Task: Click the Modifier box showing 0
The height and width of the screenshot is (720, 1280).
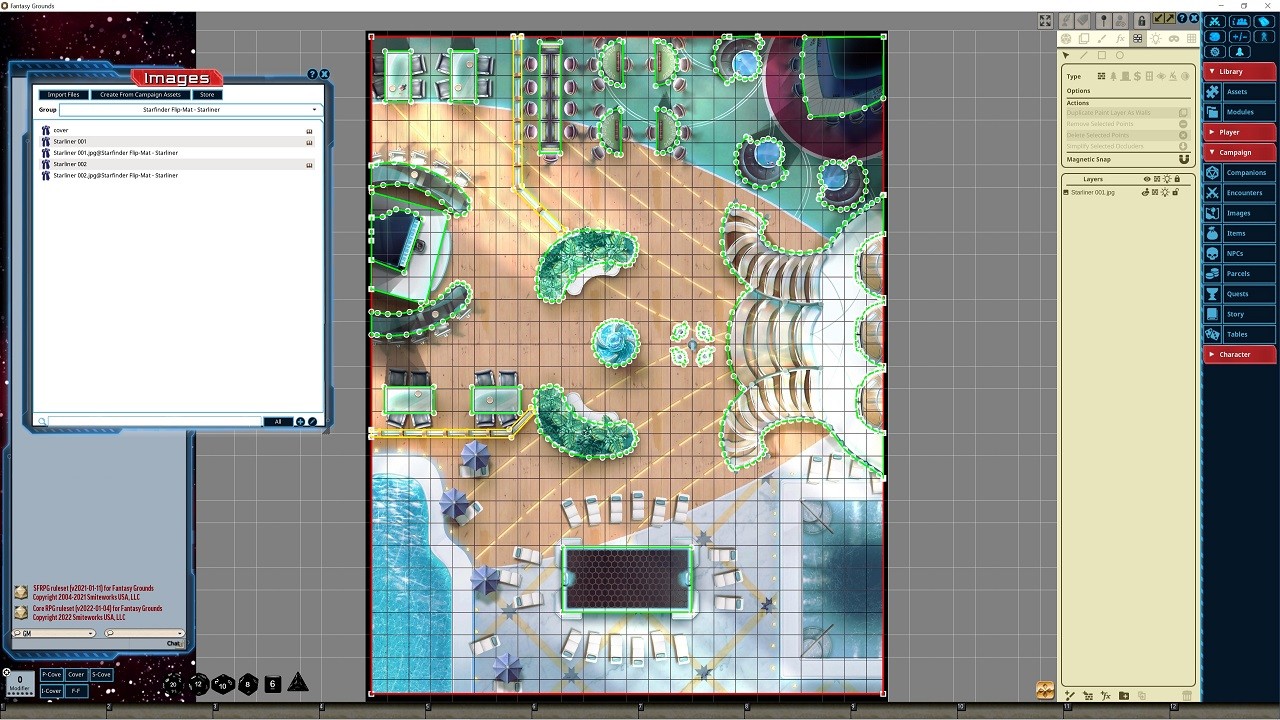Action: (x=19, y=683)
